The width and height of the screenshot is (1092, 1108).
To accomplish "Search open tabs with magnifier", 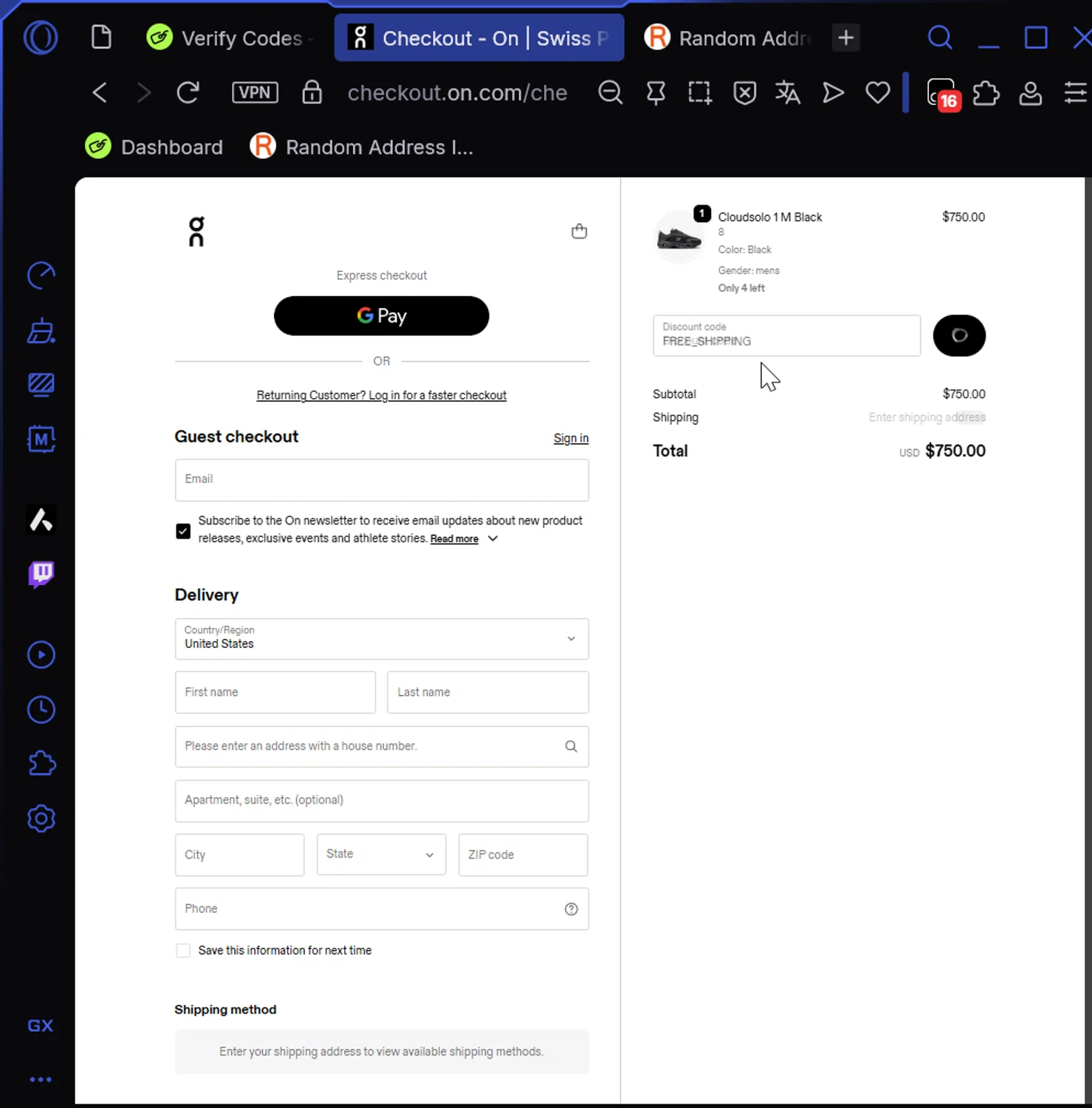I will (x=940, y=37).
